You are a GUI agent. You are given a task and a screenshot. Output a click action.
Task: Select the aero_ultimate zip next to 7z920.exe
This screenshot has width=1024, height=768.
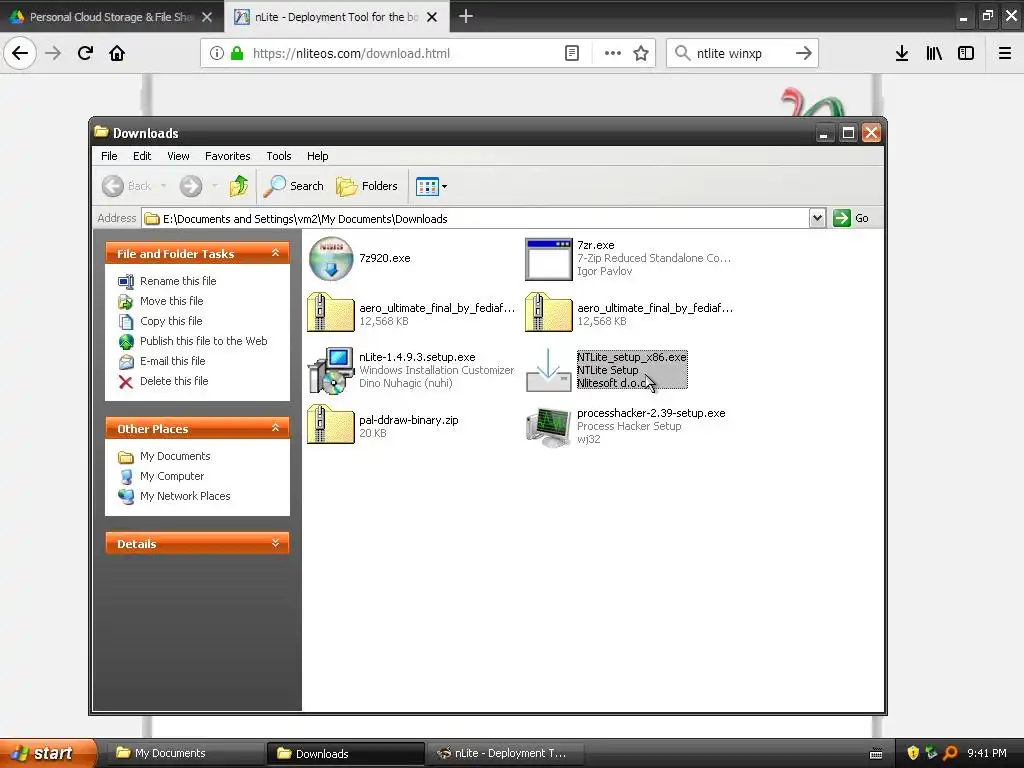(x=331, y=313)
